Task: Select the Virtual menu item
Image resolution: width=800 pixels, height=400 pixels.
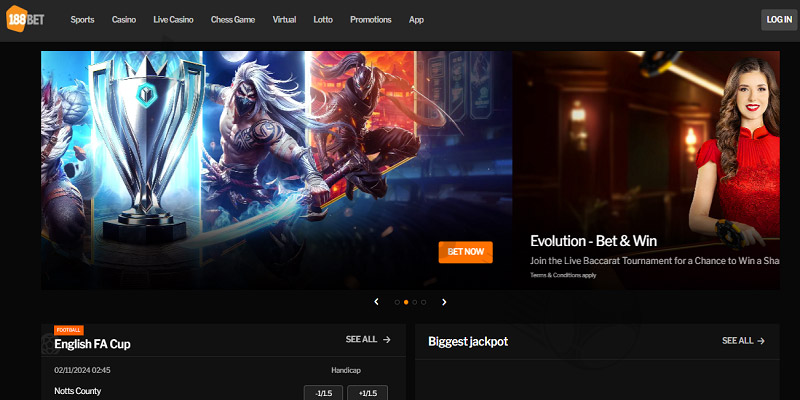Action: [x=284, y=20]
